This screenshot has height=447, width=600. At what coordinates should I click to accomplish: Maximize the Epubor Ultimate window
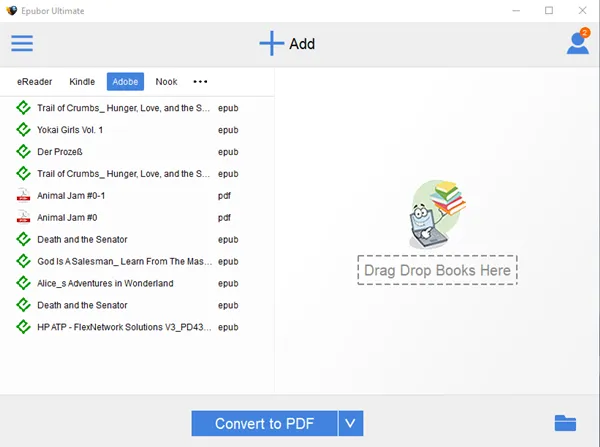[x=549, y=10]
